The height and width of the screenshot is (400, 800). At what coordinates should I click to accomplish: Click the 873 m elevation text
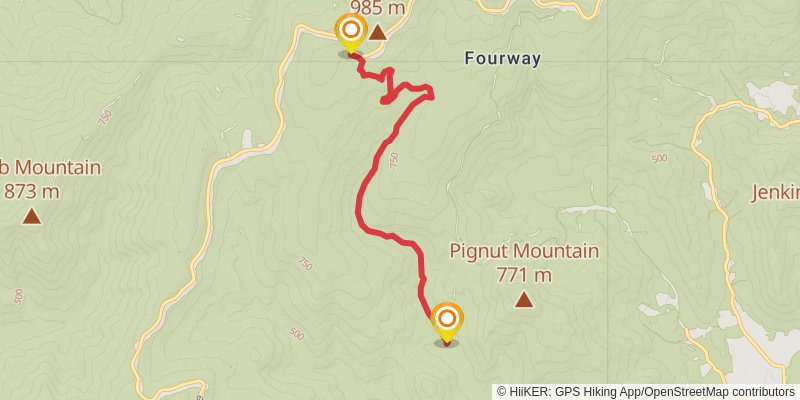[x=32, y=192]
